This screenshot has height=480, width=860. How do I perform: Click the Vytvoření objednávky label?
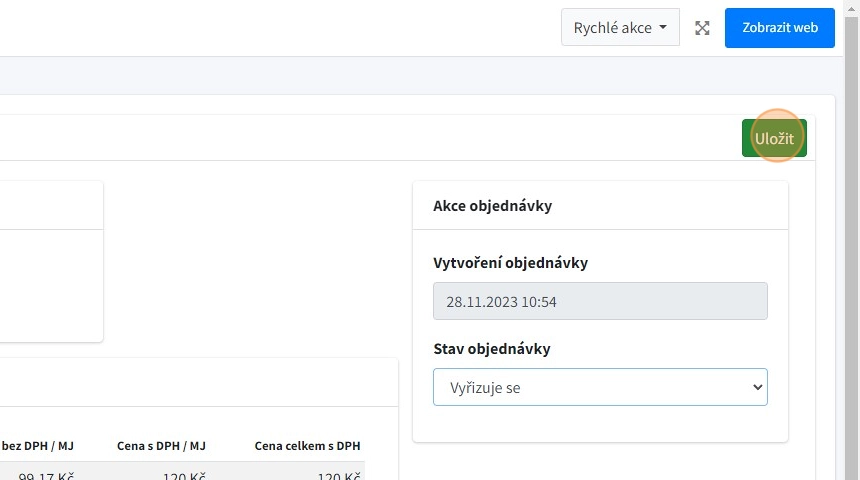(x=510, y=263)
